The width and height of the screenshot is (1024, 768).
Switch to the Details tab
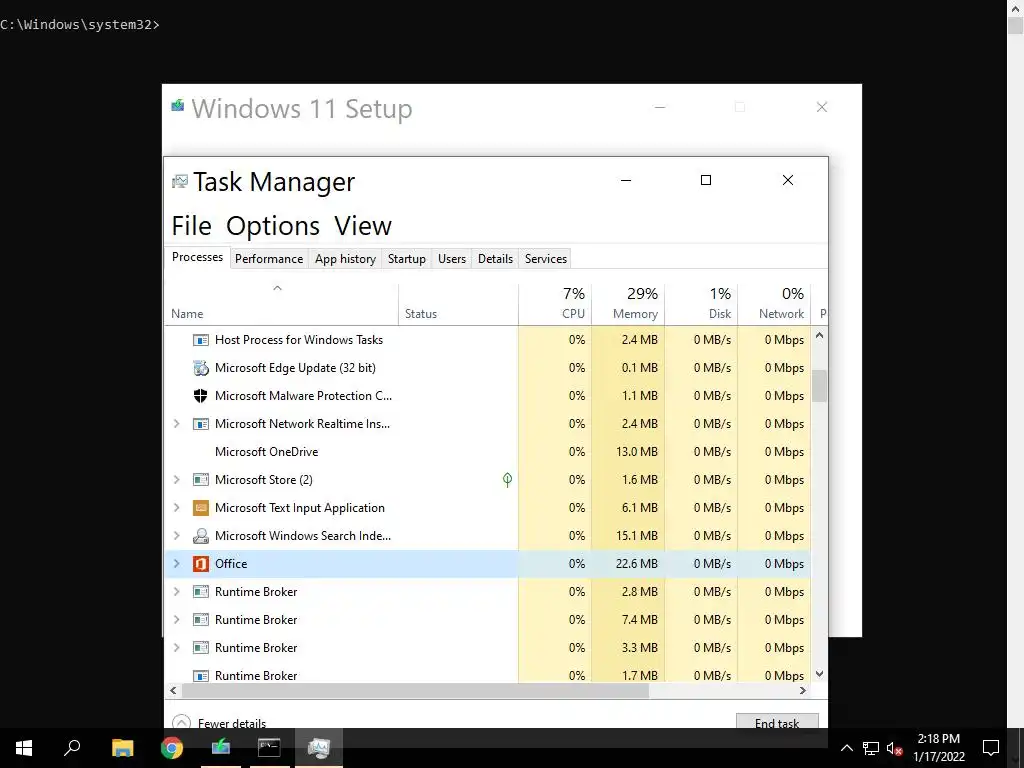click(x=496, y=259)
